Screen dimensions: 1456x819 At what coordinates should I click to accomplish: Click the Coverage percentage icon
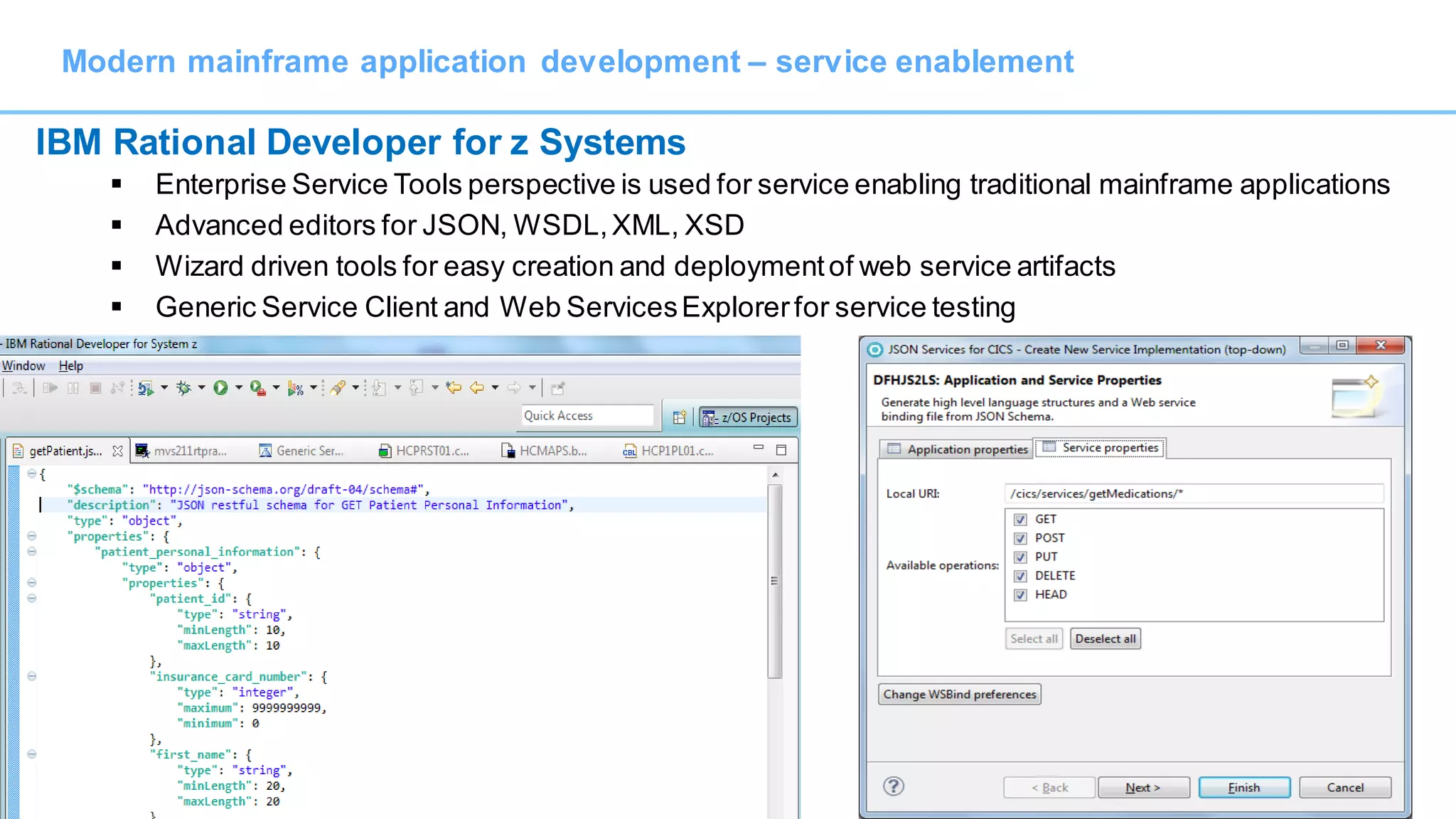(x=295, y=388)
